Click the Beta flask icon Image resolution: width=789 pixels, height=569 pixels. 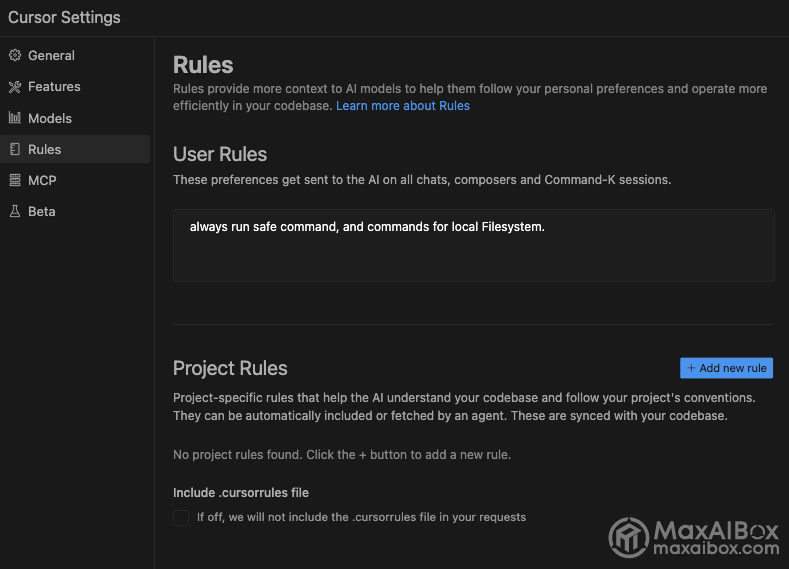pos(15,211)
